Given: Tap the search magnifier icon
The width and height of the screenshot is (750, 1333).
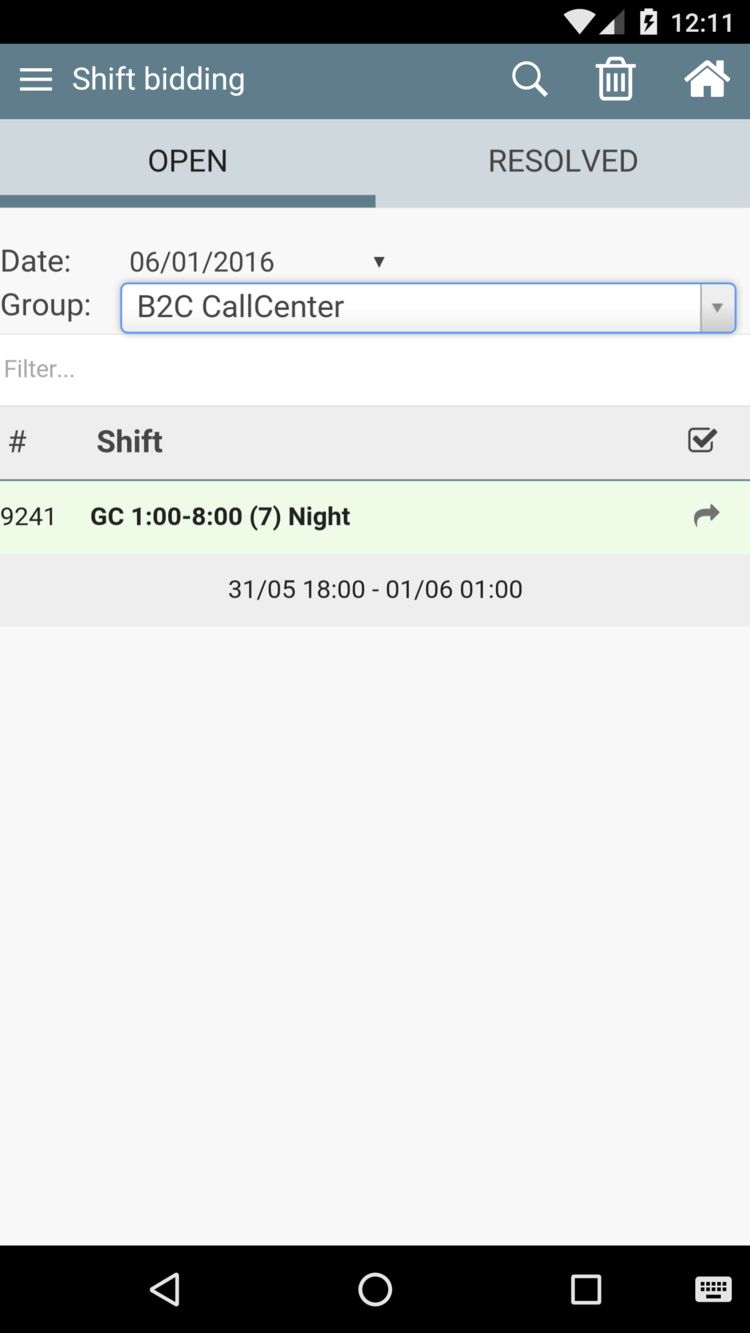Looking at the screenshot, I should click(x=530, y=79).
